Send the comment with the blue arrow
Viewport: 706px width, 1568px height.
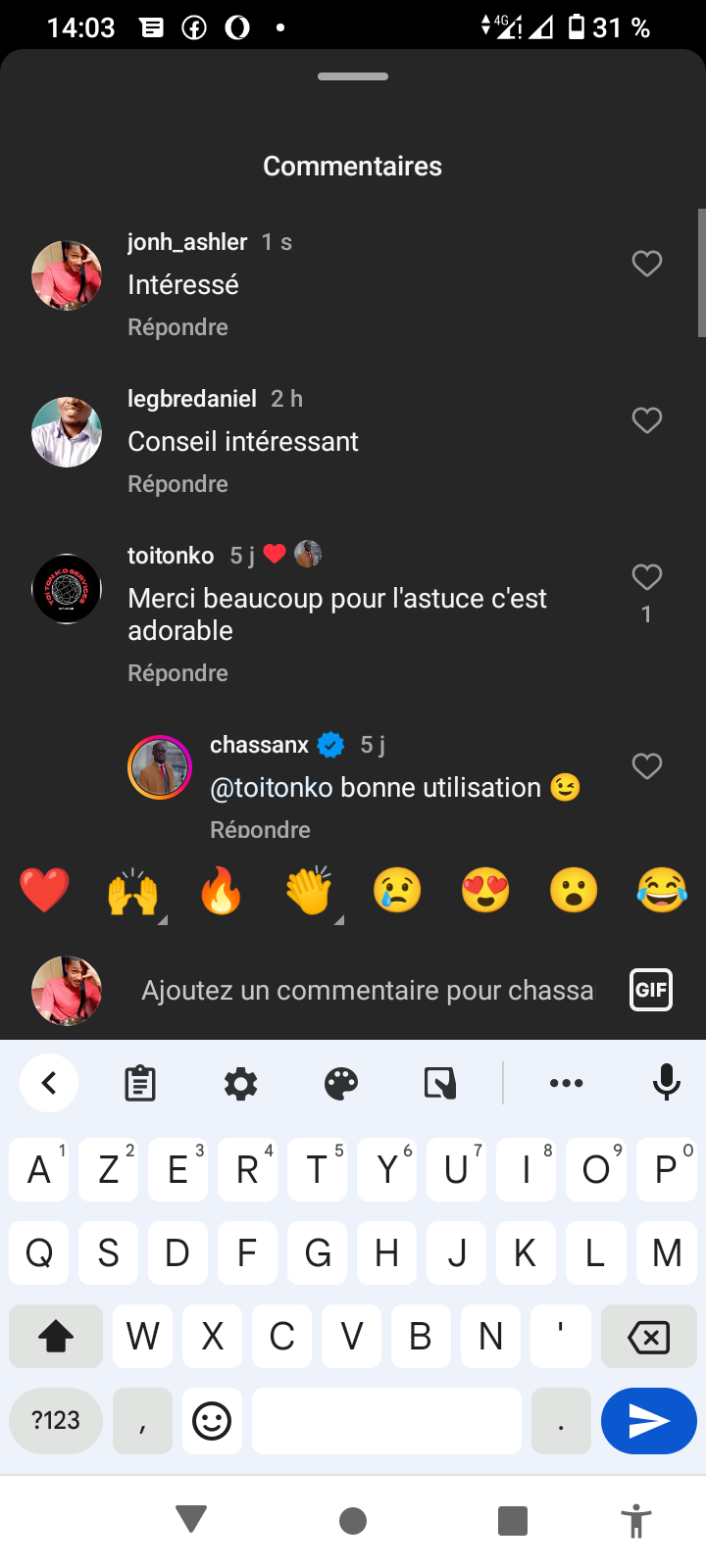(648, 1420)
